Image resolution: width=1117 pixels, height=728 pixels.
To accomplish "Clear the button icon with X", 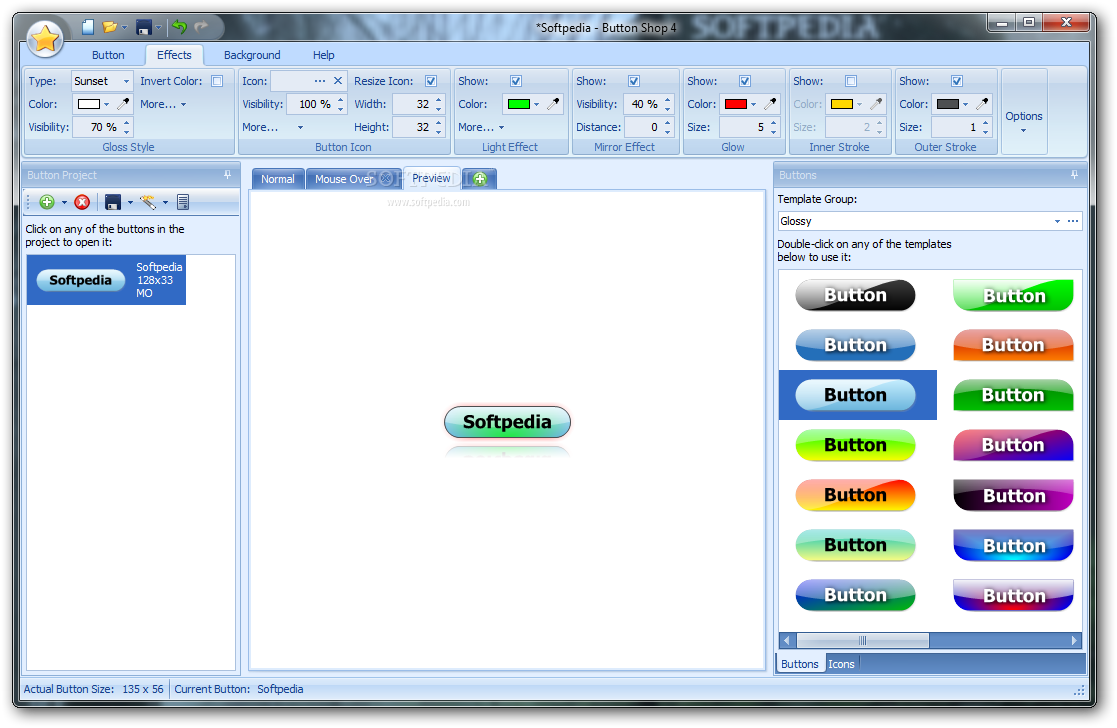I will [x=338, y=81].
